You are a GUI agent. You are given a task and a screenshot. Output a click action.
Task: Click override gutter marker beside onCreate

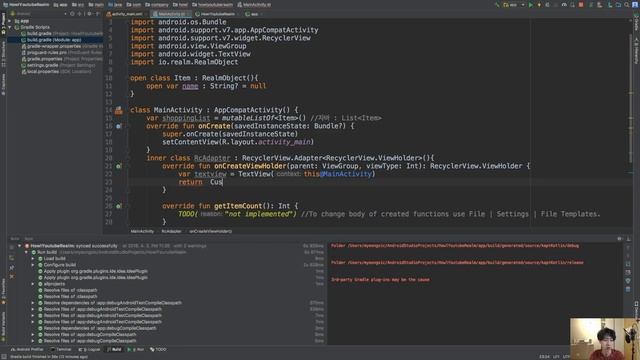coord(118,126)
